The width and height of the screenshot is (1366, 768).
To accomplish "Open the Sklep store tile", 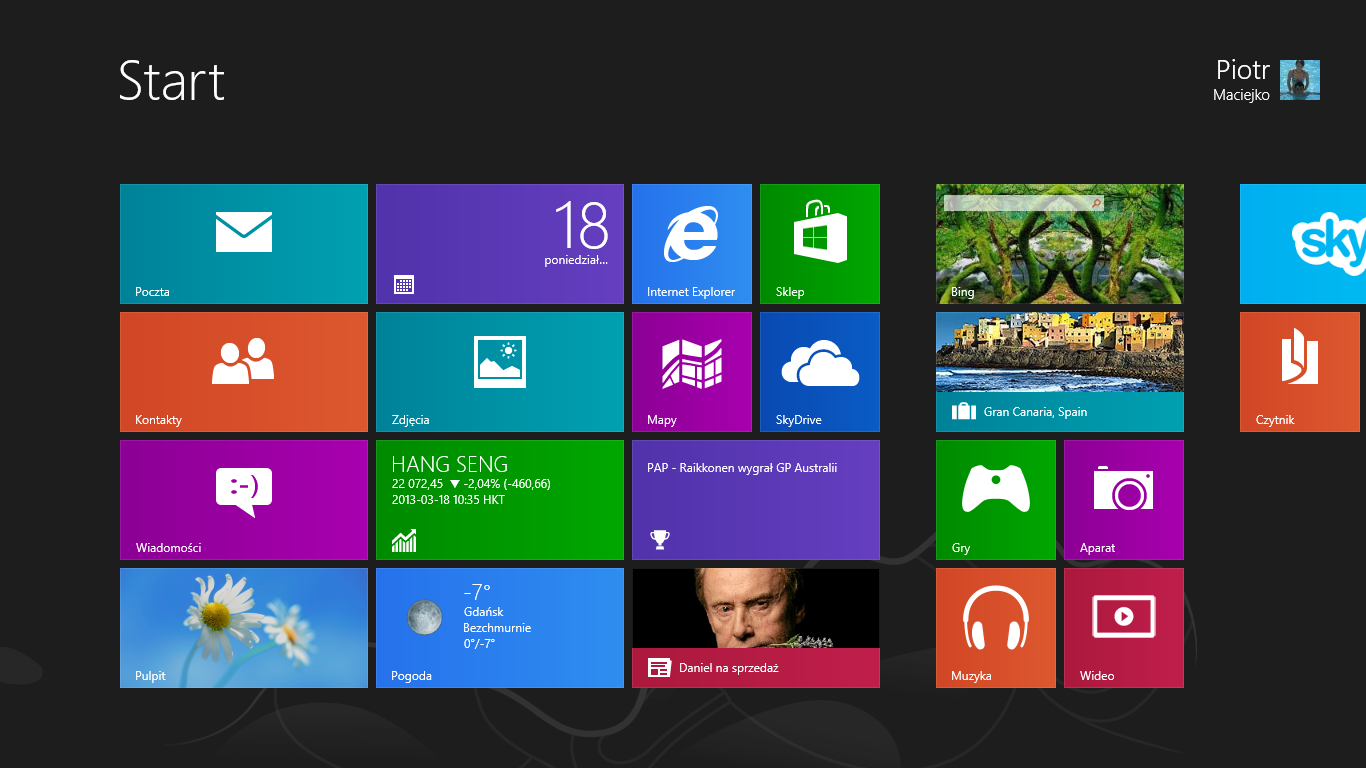I will click(819, 244).
